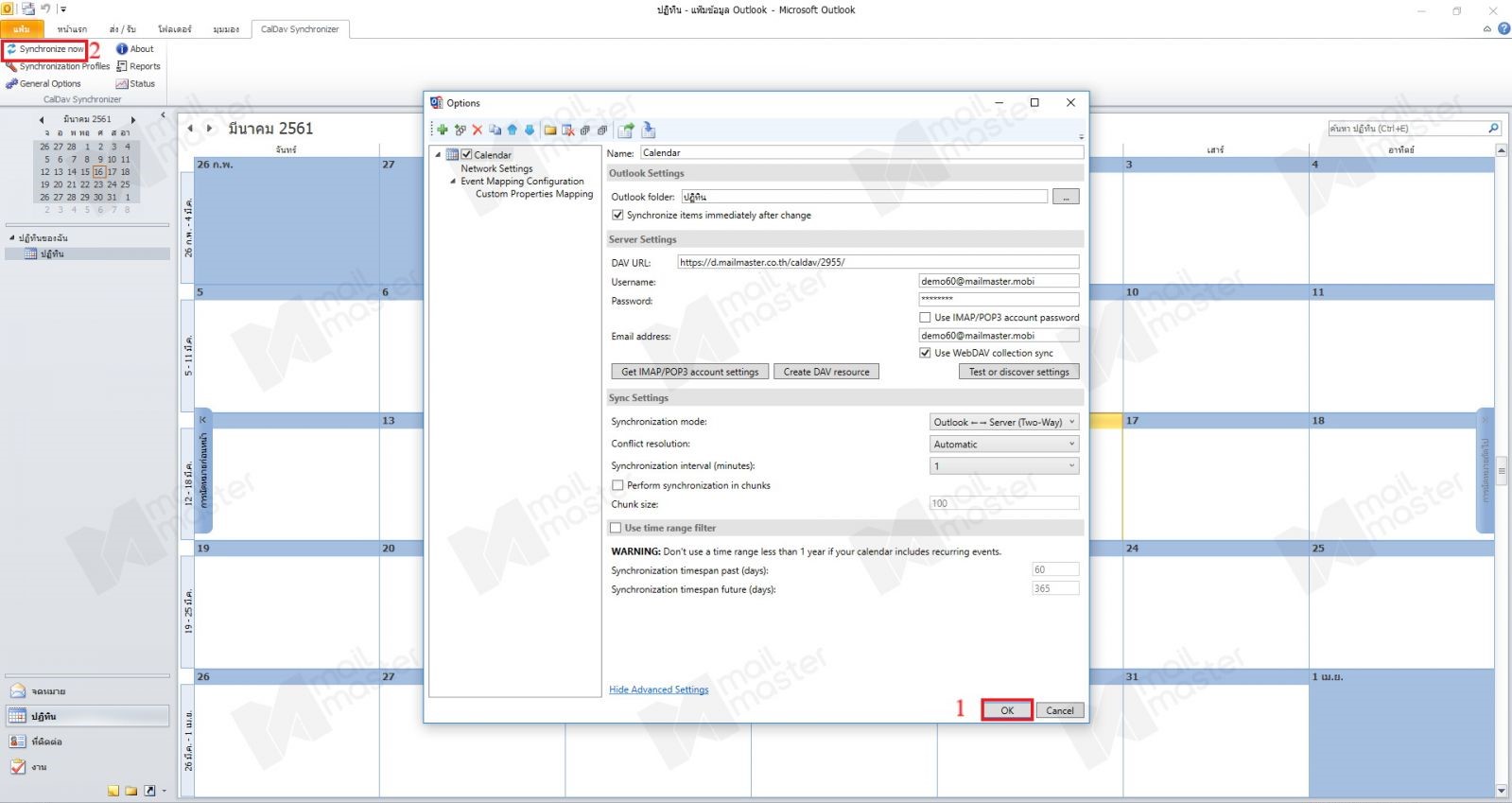Move profile up with blue up arrow
Viewport: 1512px width, 803px height.
coord(513,130)
